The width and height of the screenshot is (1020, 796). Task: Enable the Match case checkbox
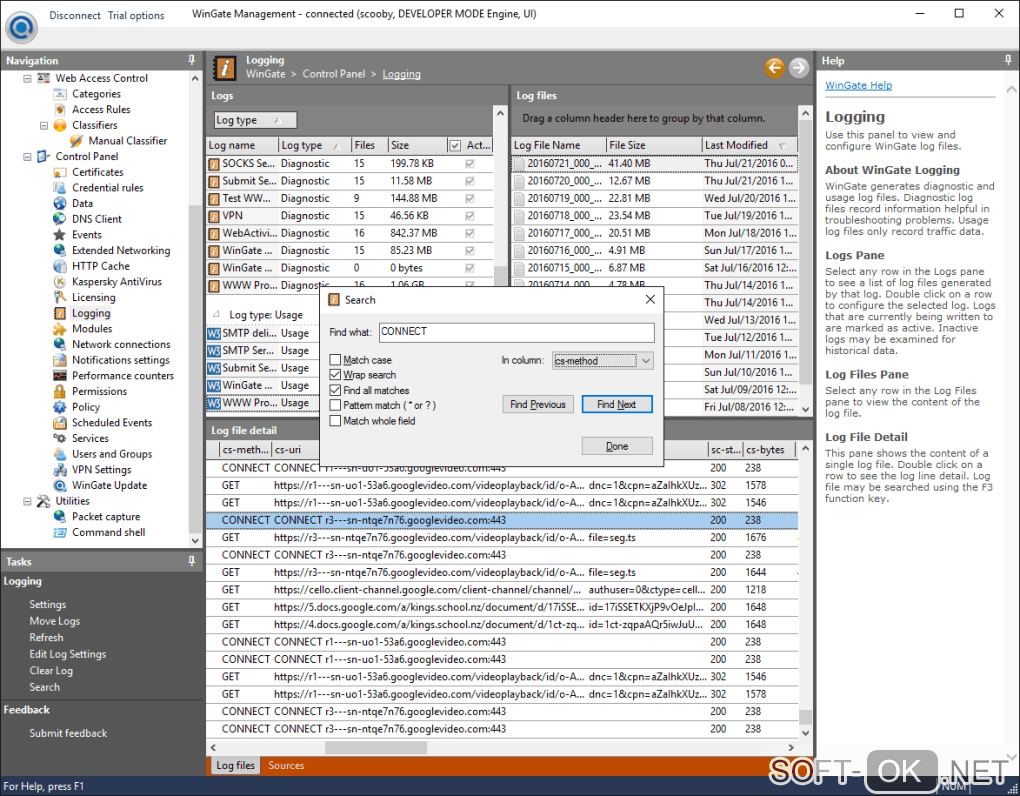point(335,360)
